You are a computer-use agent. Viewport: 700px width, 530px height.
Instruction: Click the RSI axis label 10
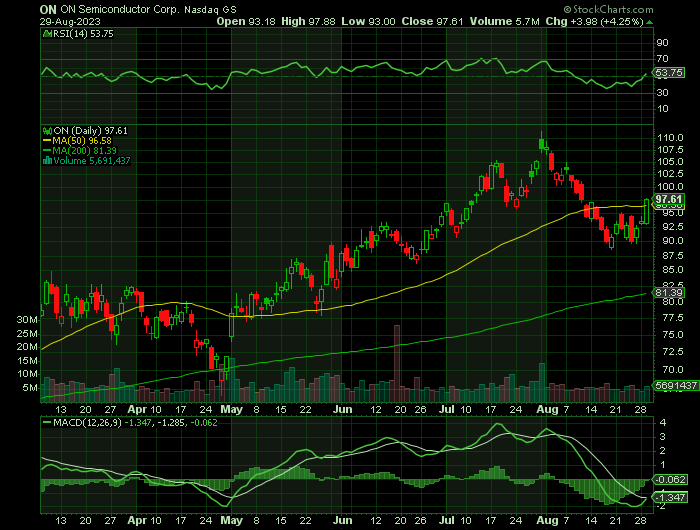662,109
